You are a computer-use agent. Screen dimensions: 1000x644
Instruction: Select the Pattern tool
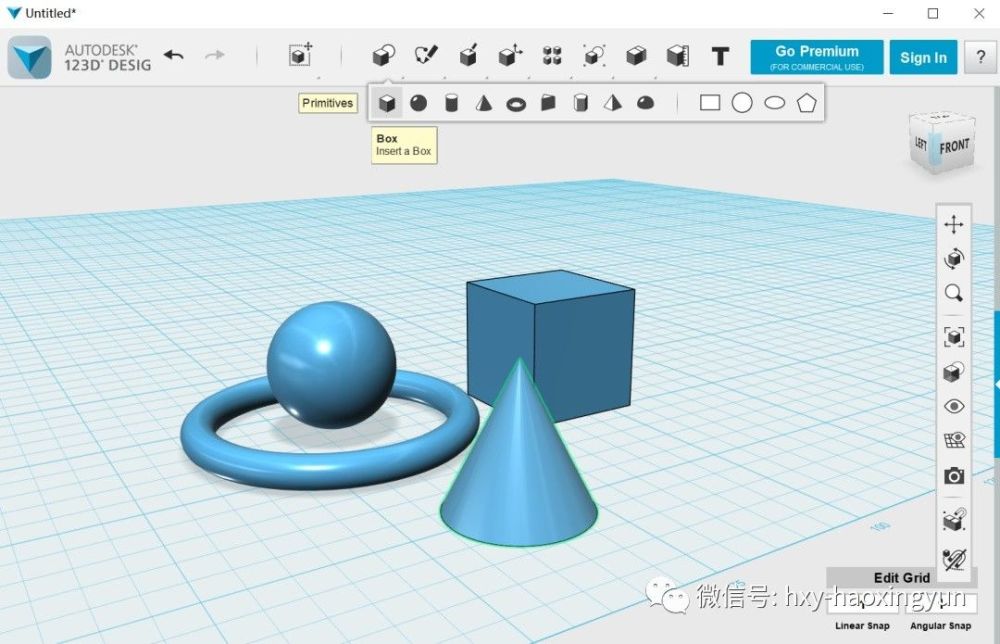(551, 57)
